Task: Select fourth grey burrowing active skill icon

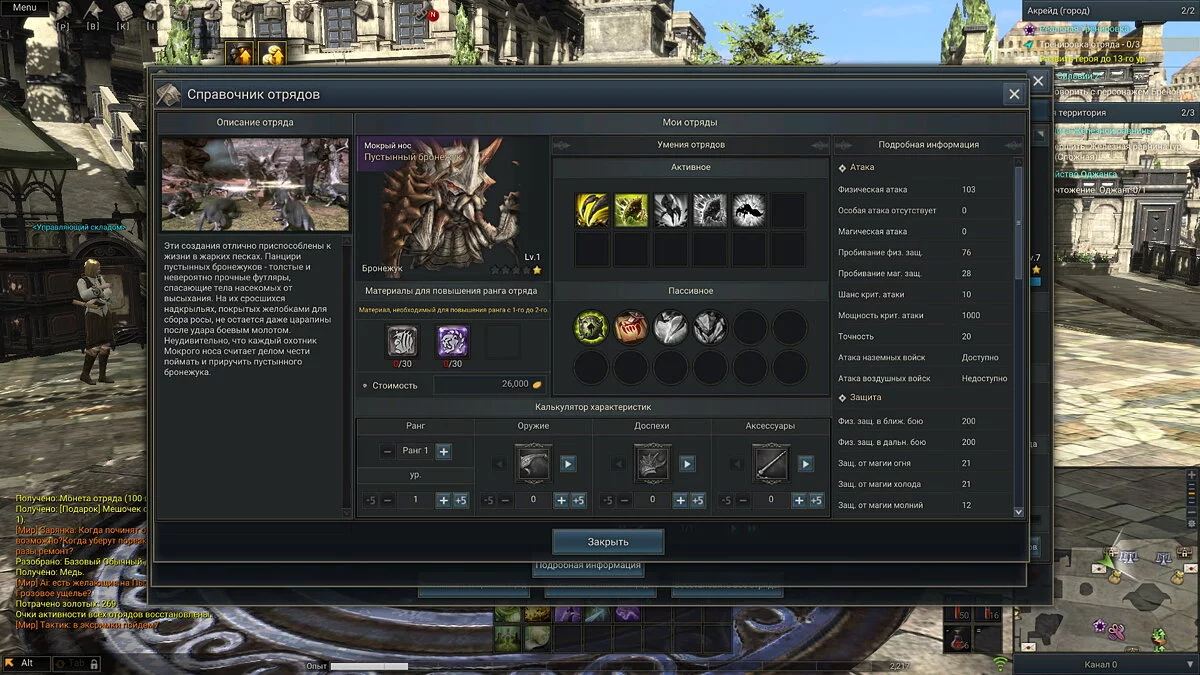Action: (710, 210)
